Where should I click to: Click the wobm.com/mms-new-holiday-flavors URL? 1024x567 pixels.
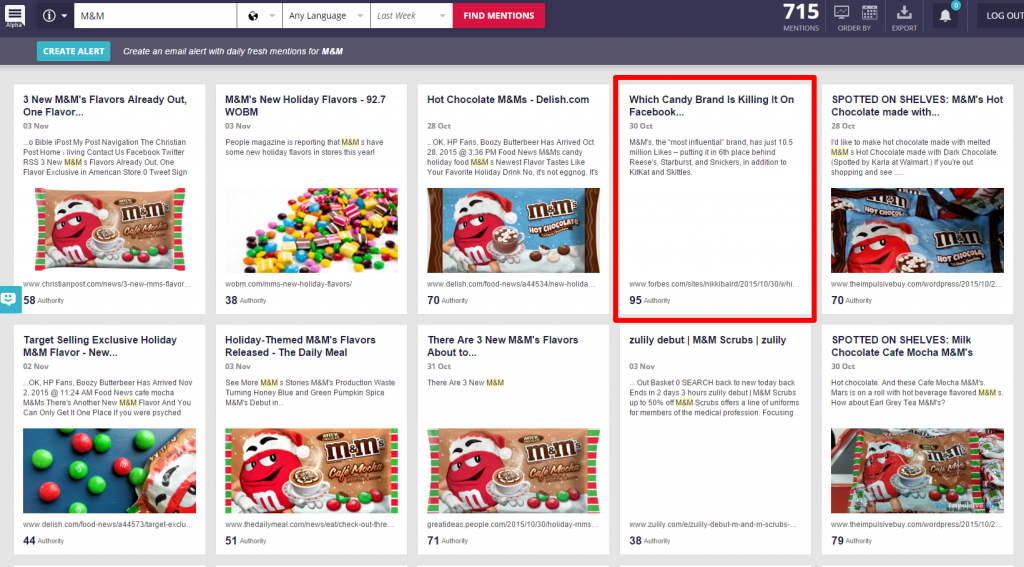point(289,284)
